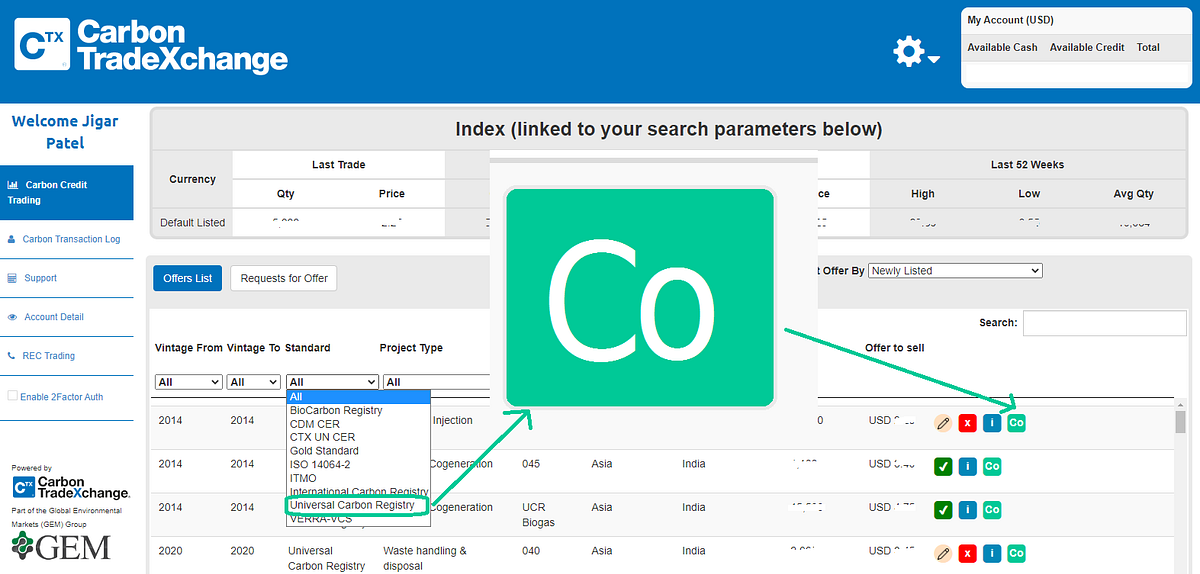Click Available Cash in My Account panel
This screenshot has height=574, width=1200.
[1003, 47]
